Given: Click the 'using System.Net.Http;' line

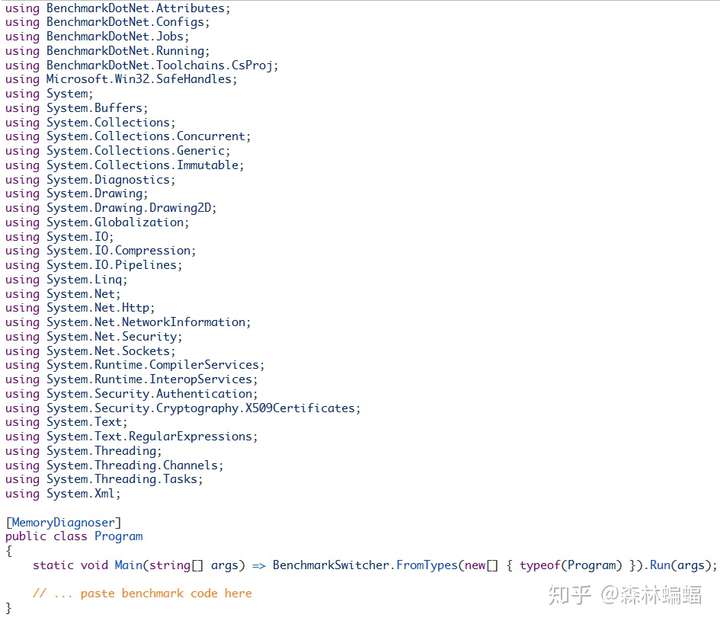Looking at the screenshot, I should tap(80, 308).
